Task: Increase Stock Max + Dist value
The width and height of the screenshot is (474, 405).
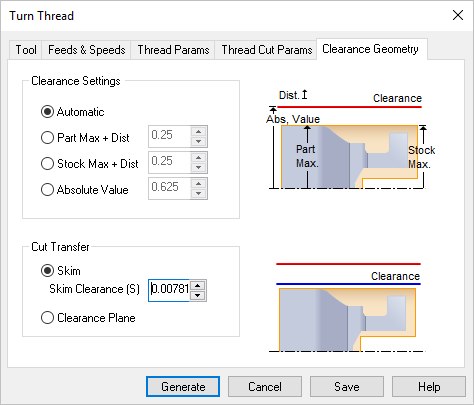Action: pos(199,157)
